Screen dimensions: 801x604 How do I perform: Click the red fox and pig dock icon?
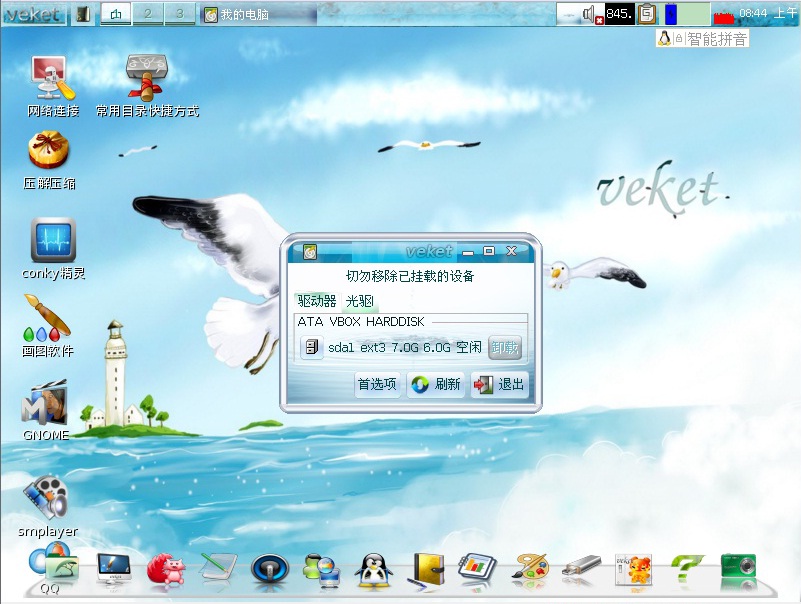(166, 569)
